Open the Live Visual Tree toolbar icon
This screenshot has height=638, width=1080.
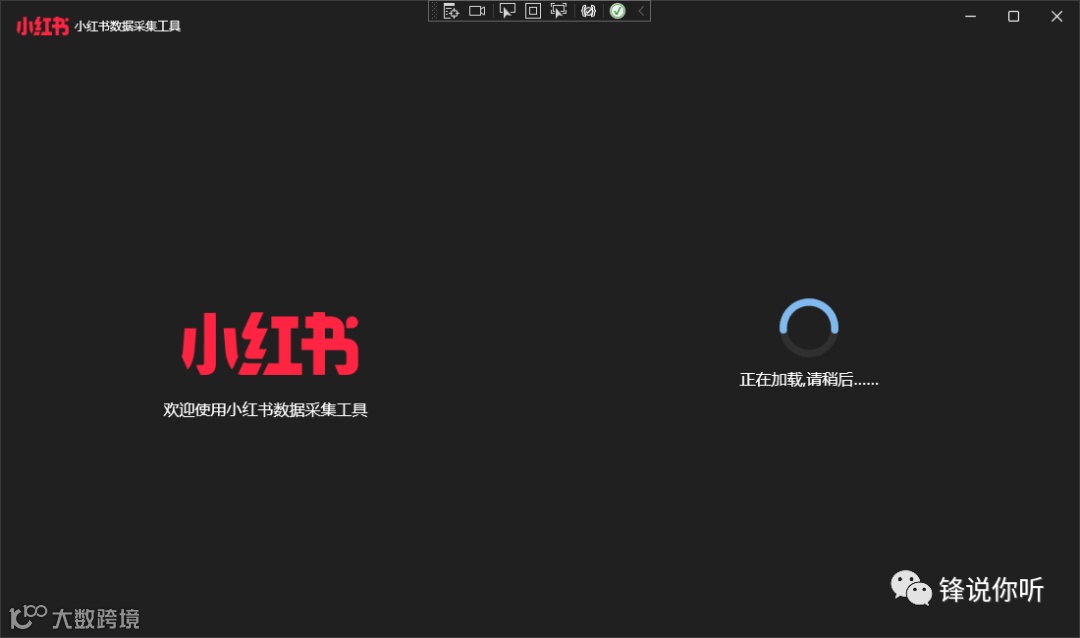(450, 11)
